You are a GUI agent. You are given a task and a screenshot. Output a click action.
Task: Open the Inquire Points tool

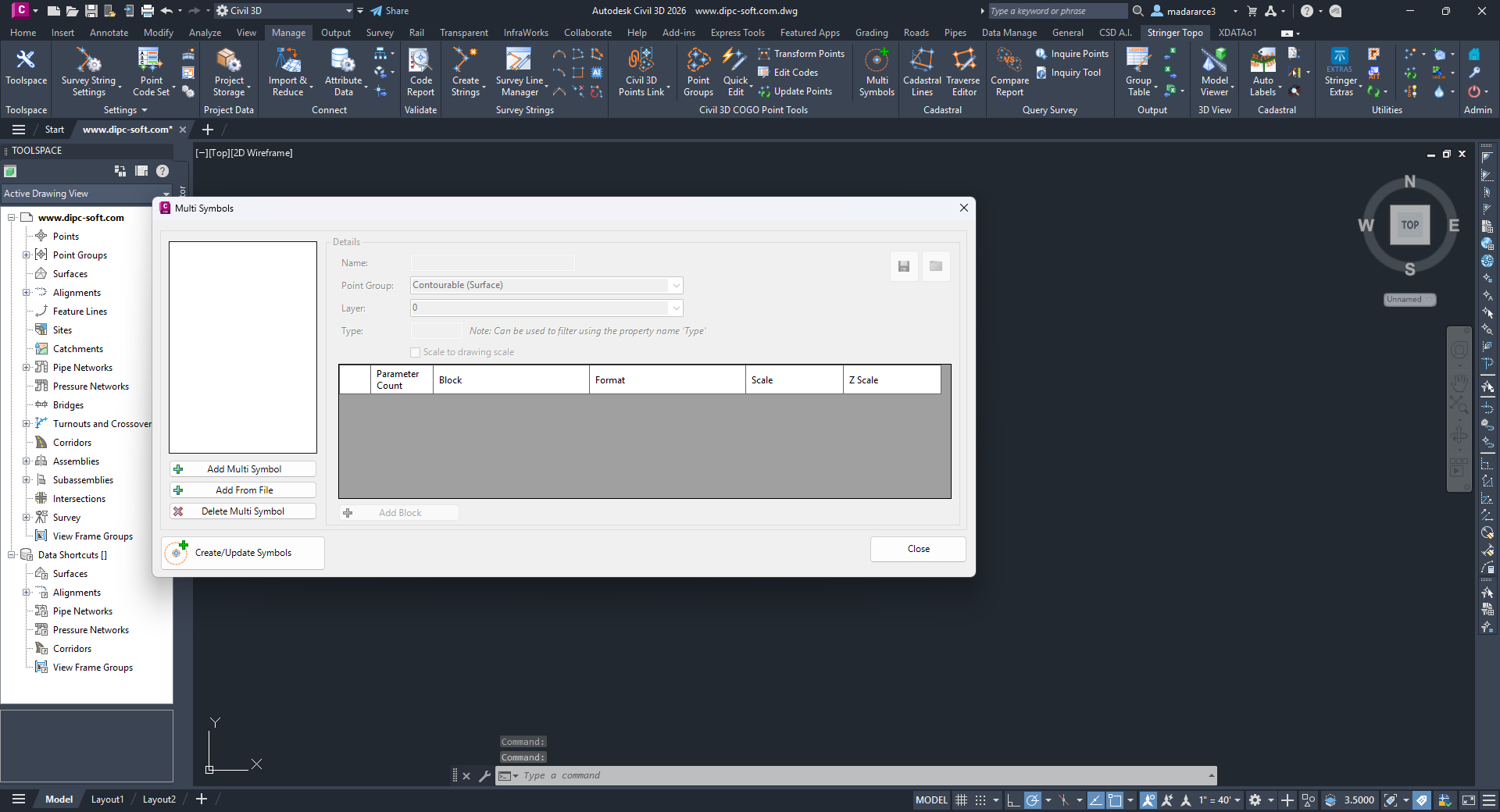(1072, 54)
